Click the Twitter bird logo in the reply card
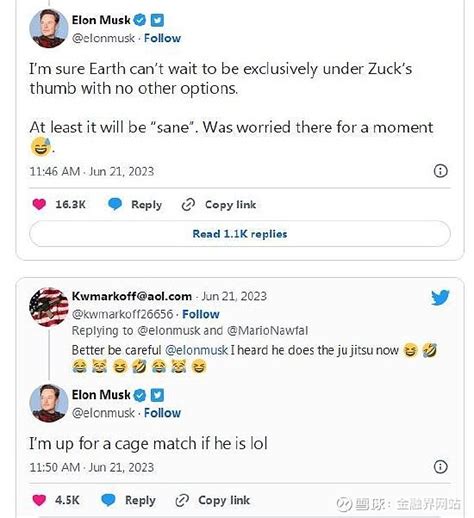 [440, 297]
